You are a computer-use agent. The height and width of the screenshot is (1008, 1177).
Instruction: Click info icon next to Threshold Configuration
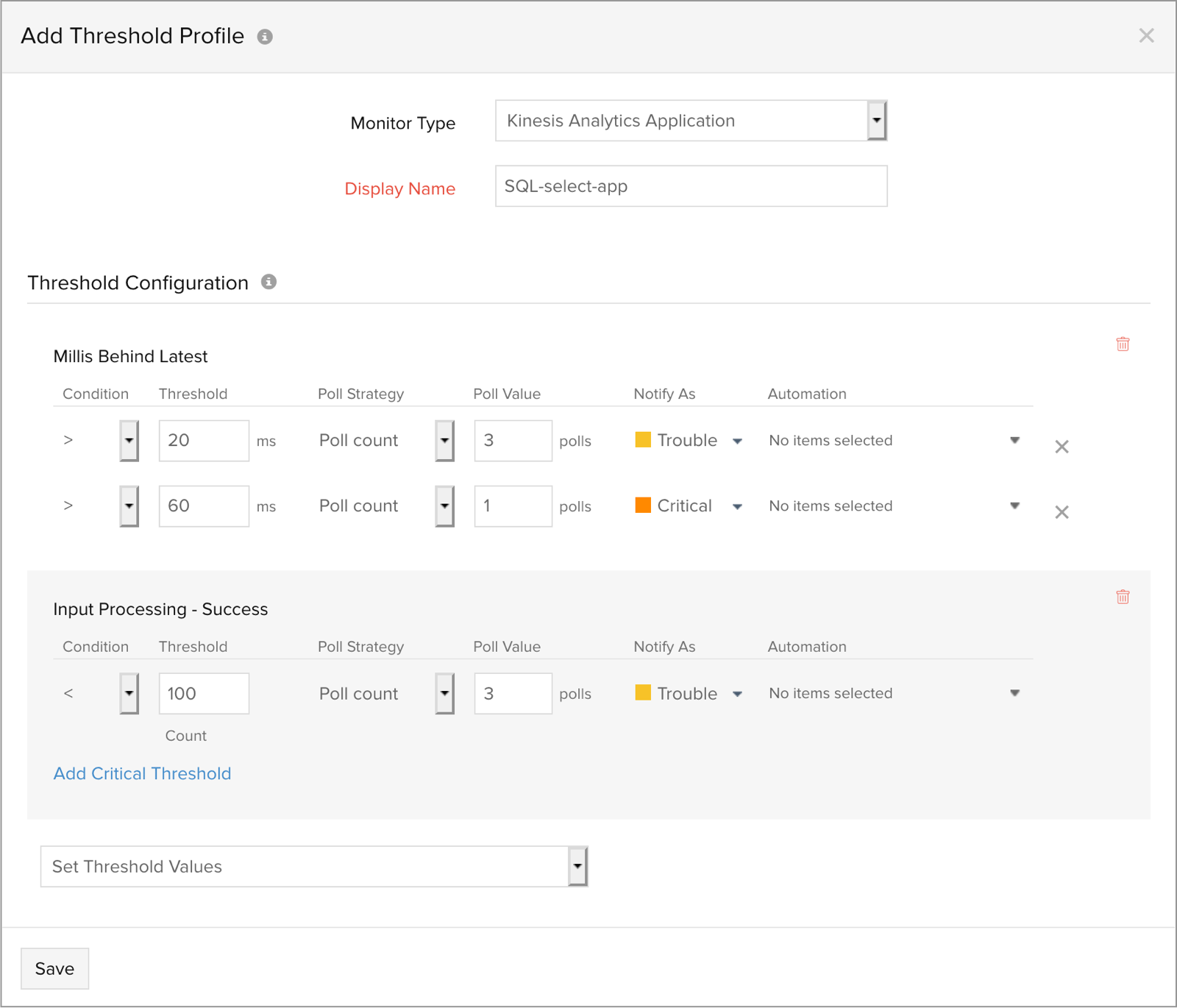pyautogui.click(x=269, y=282)
